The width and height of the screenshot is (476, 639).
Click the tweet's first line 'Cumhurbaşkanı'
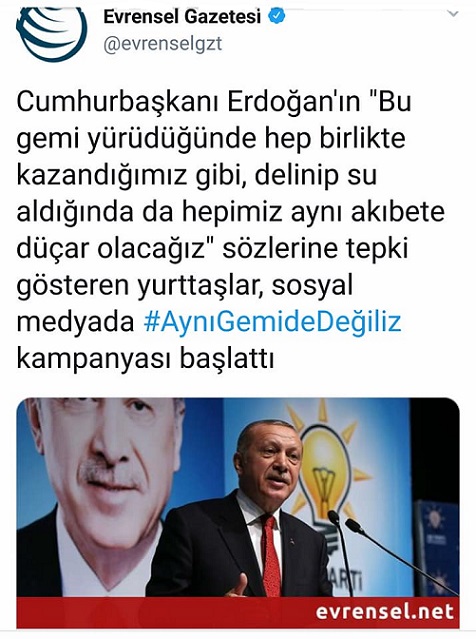(x=118, y=101)
